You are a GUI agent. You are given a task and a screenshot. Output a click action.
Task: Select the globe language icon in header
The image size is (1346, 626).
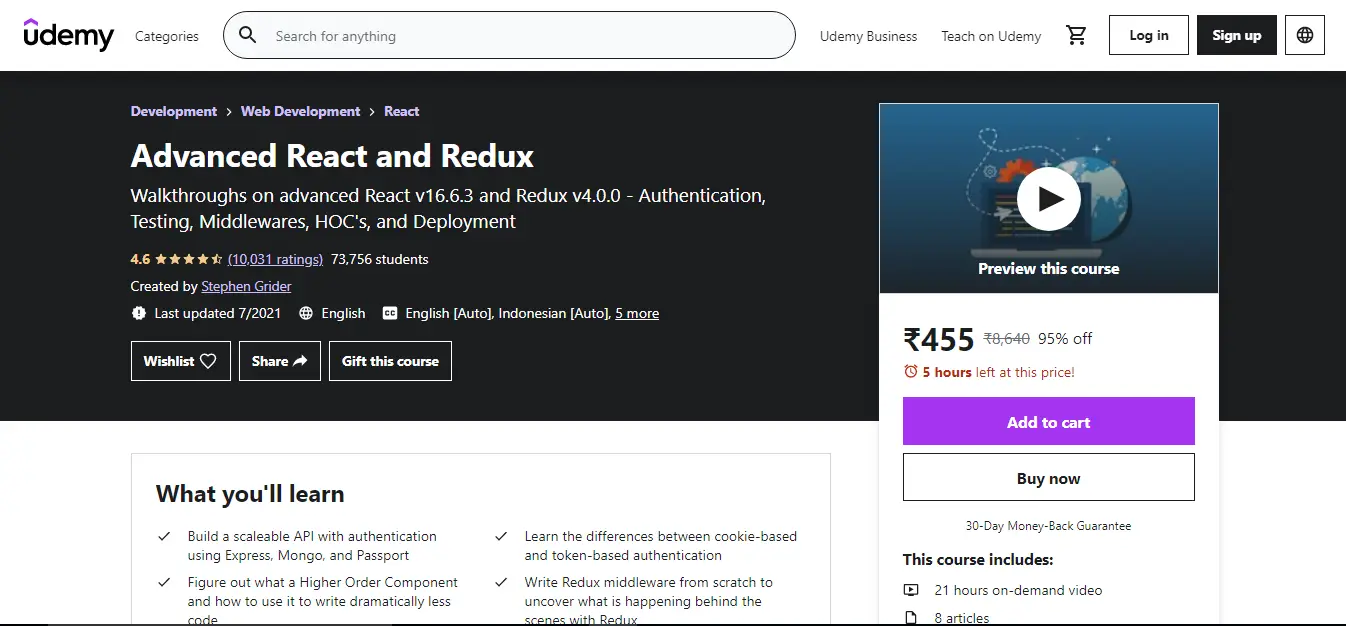[1305, 34]
